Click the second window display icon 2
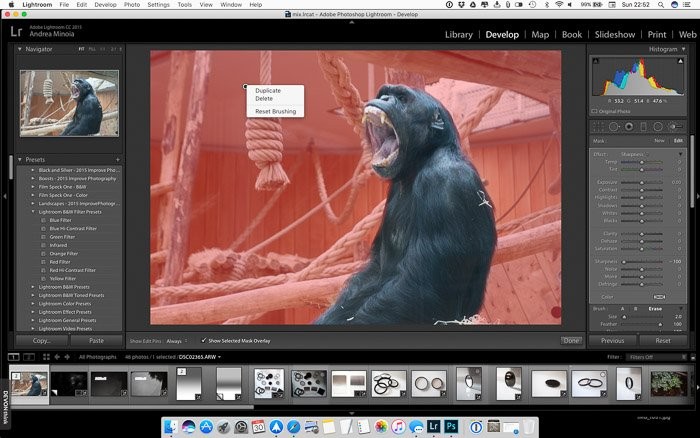The image size is (700, 438). point(29,357)
